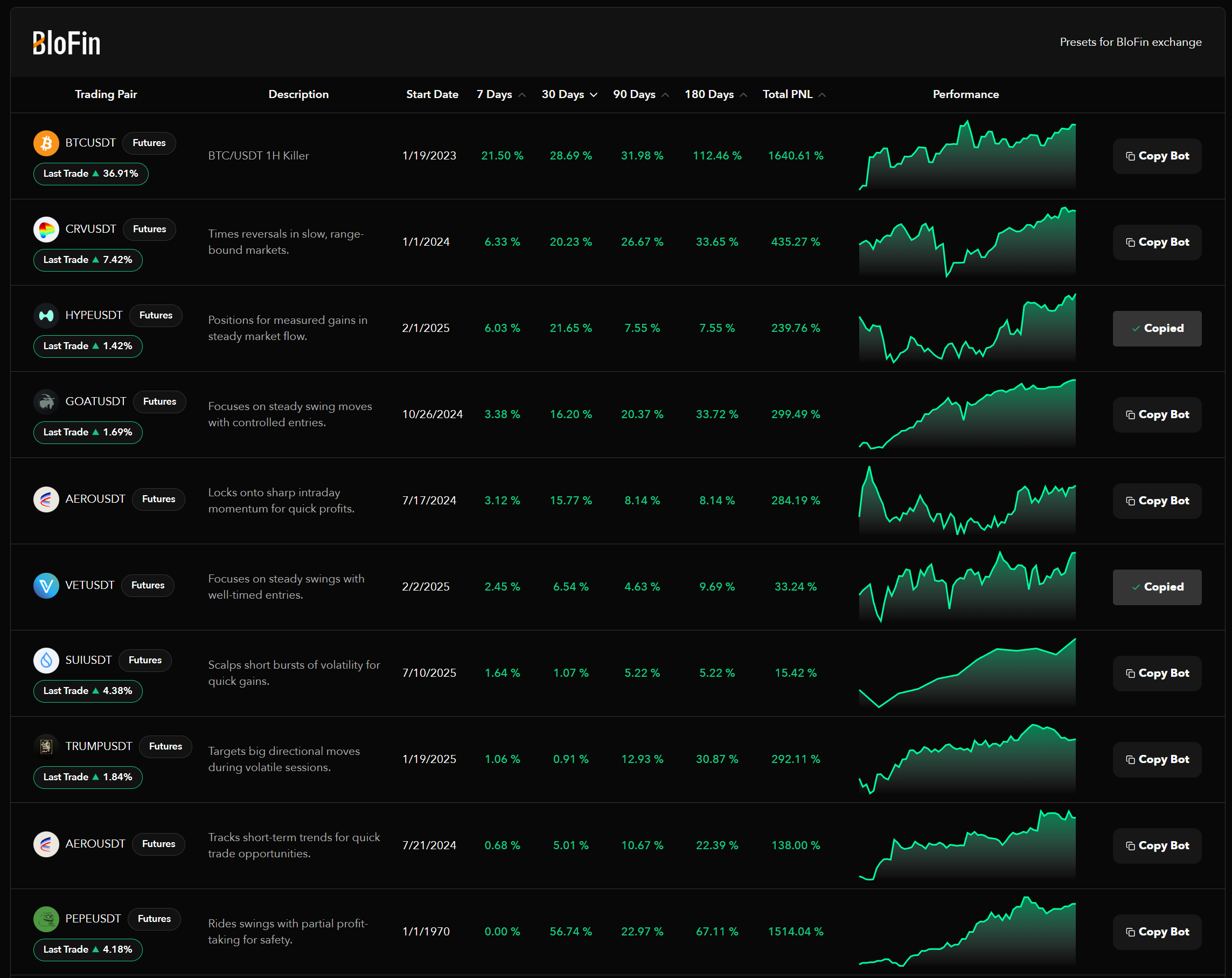This screenshot has height=978, width=1232.
Task: Open the VETUSDT performance chart
Action: (x=967, y=587)
